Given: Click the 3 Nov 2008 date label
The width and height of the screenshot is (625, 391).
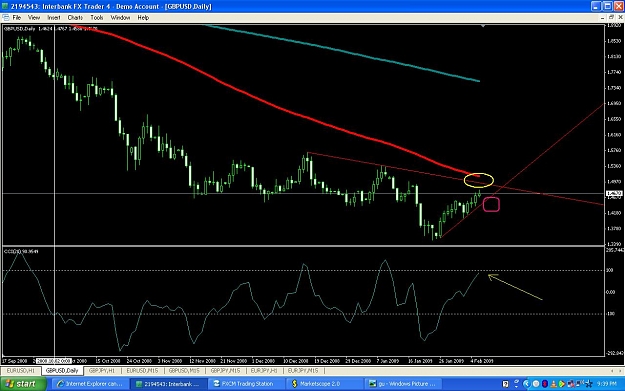Looking at the screenshot, I should pos(170,361).
